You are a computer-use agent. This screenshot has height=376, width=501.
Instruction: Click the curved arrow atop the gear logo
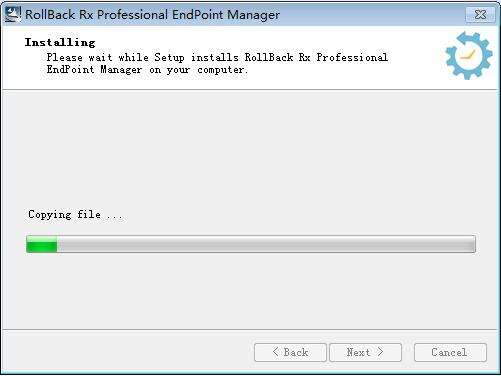click(x=470, y=38)
